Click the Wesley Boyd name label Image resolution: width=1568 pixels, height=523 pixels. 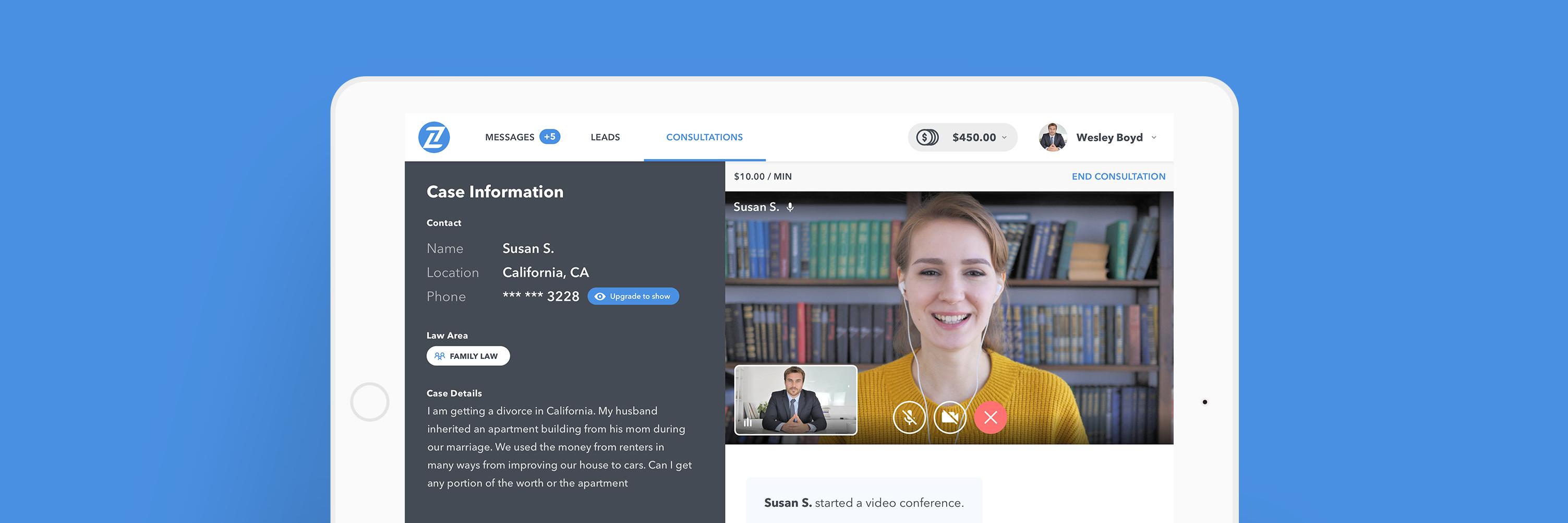1109,138
